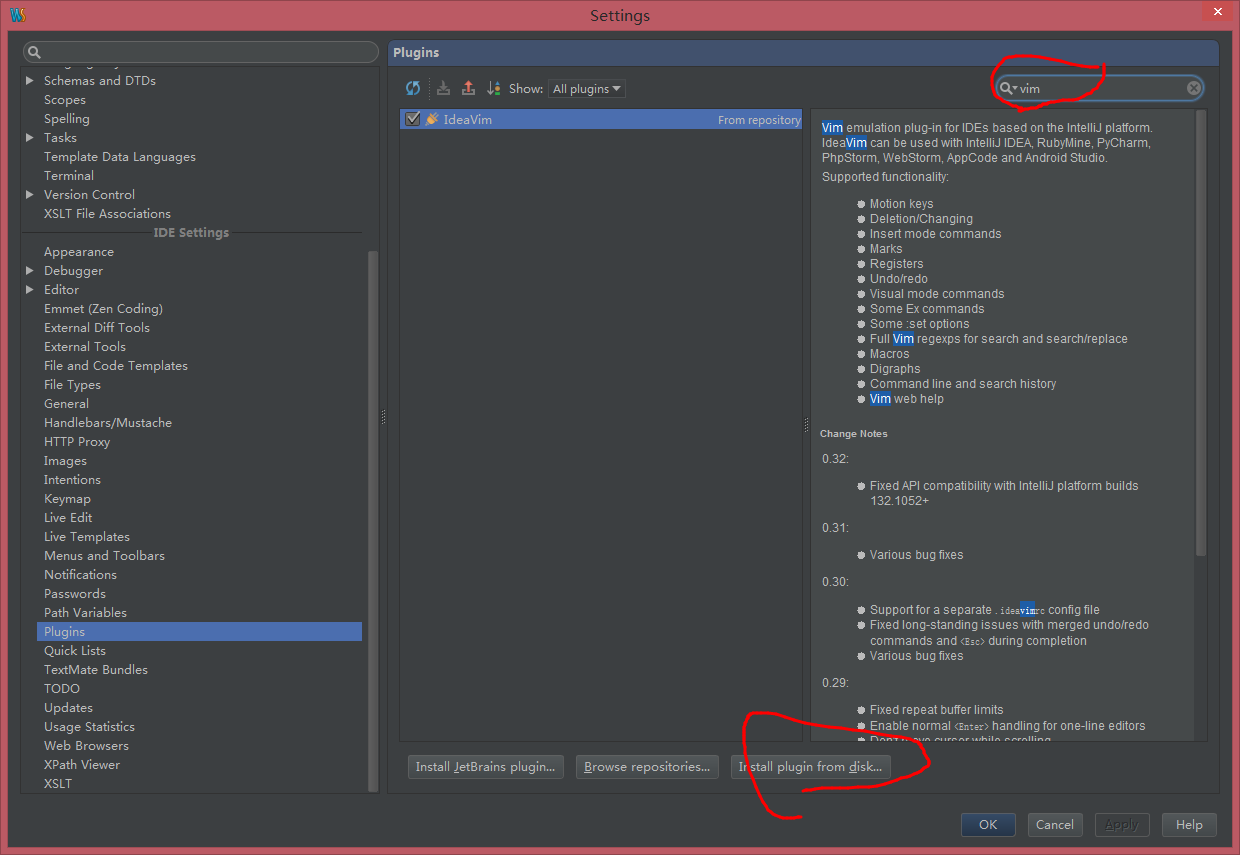Open XSLT settings at list bottom

coord(58,784)
